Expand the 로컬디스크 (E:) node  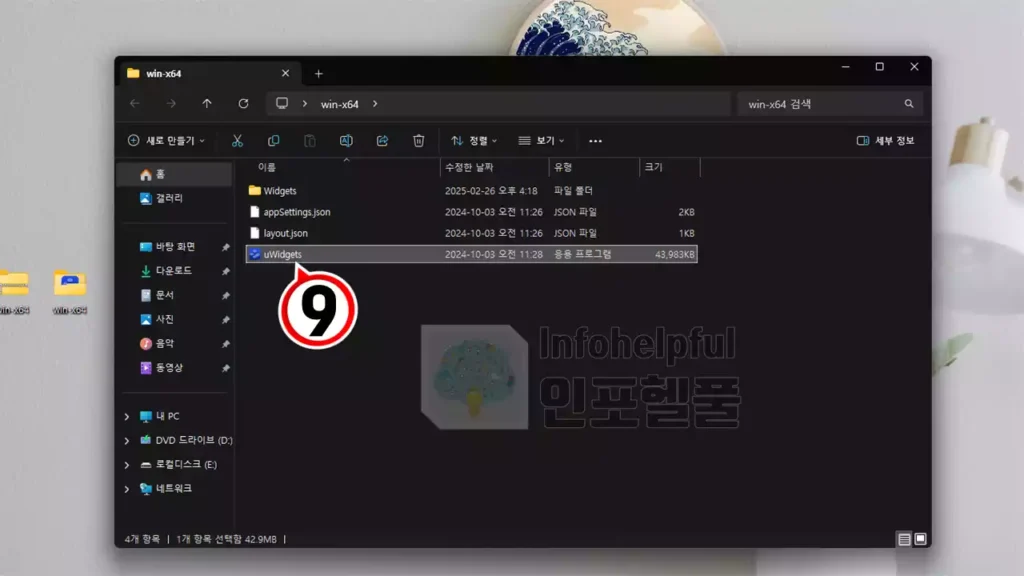pos(127,465)
